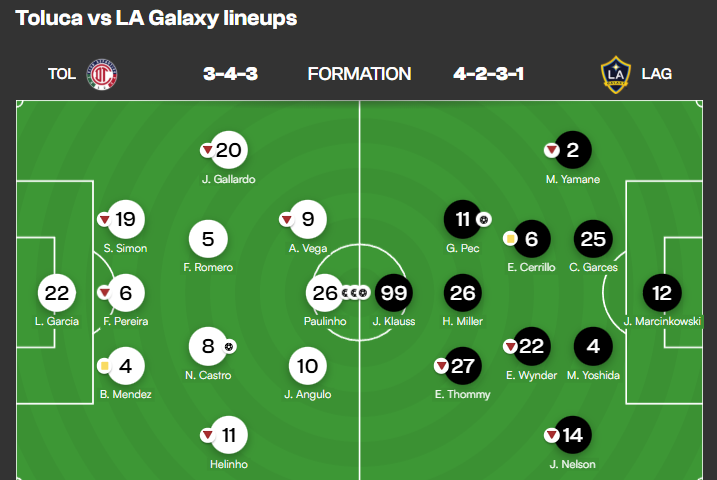Click the TOL team abbreviation
Image resolution: width=717 pixels, height=480 pixels.
tap(62, 73)
